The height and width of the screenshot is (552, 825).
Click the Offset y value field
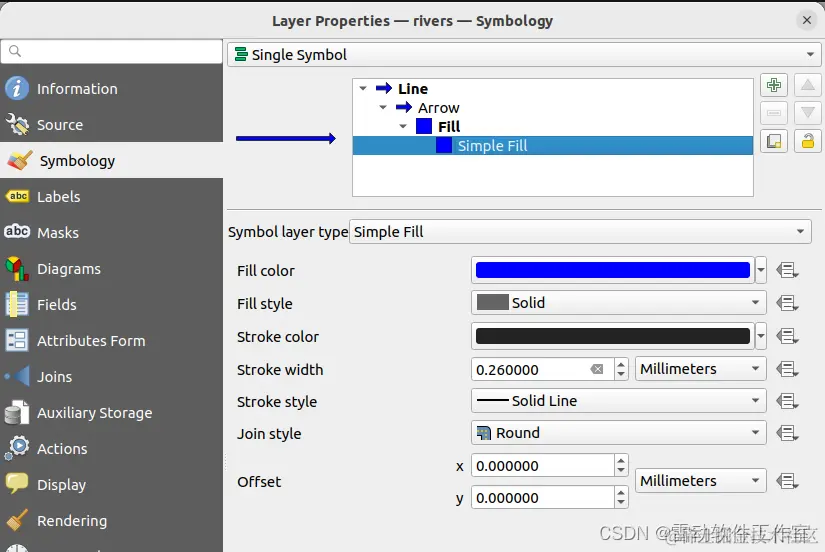point(542,498)
